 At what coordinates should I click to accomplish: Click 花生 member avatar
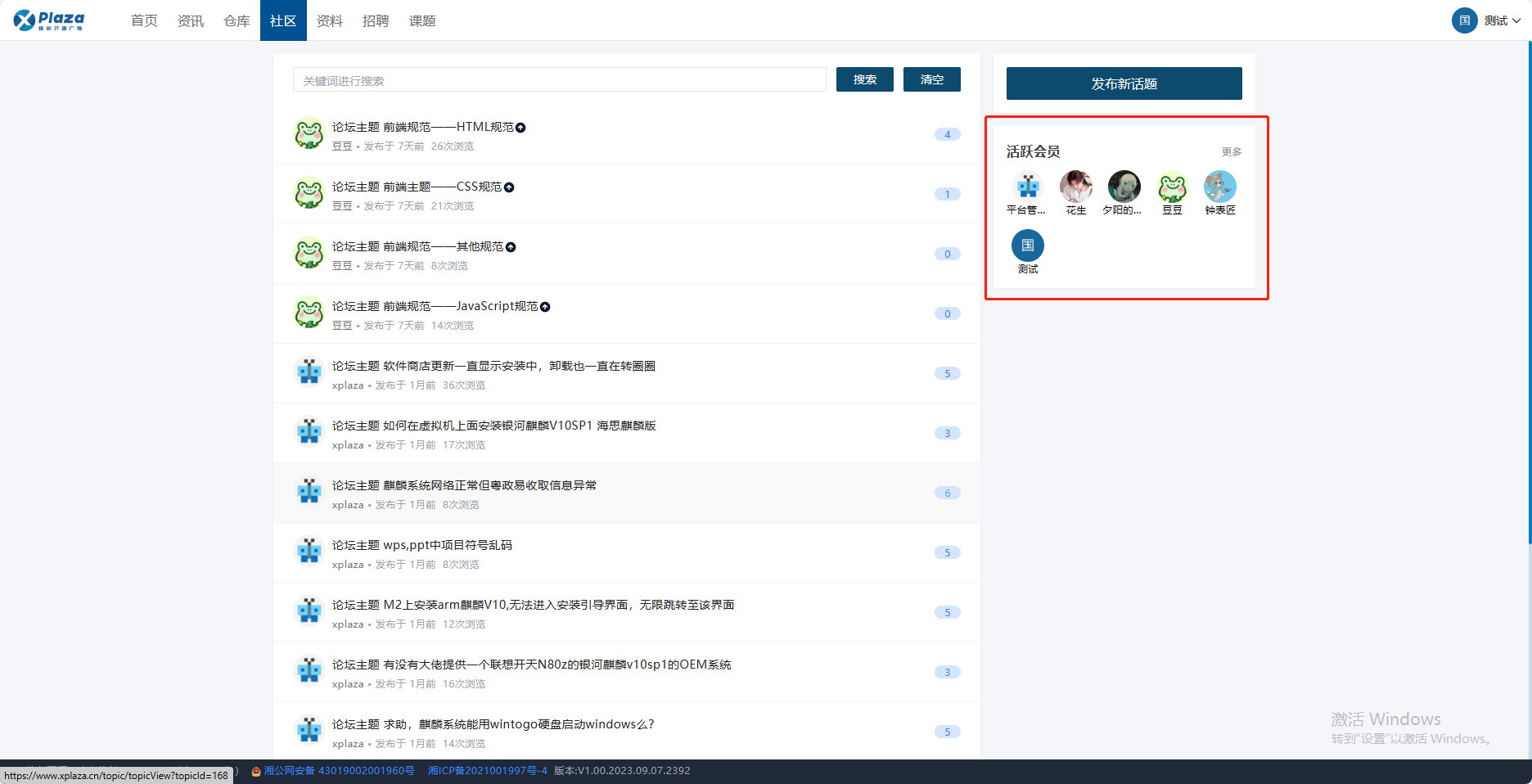[1075, 187]
